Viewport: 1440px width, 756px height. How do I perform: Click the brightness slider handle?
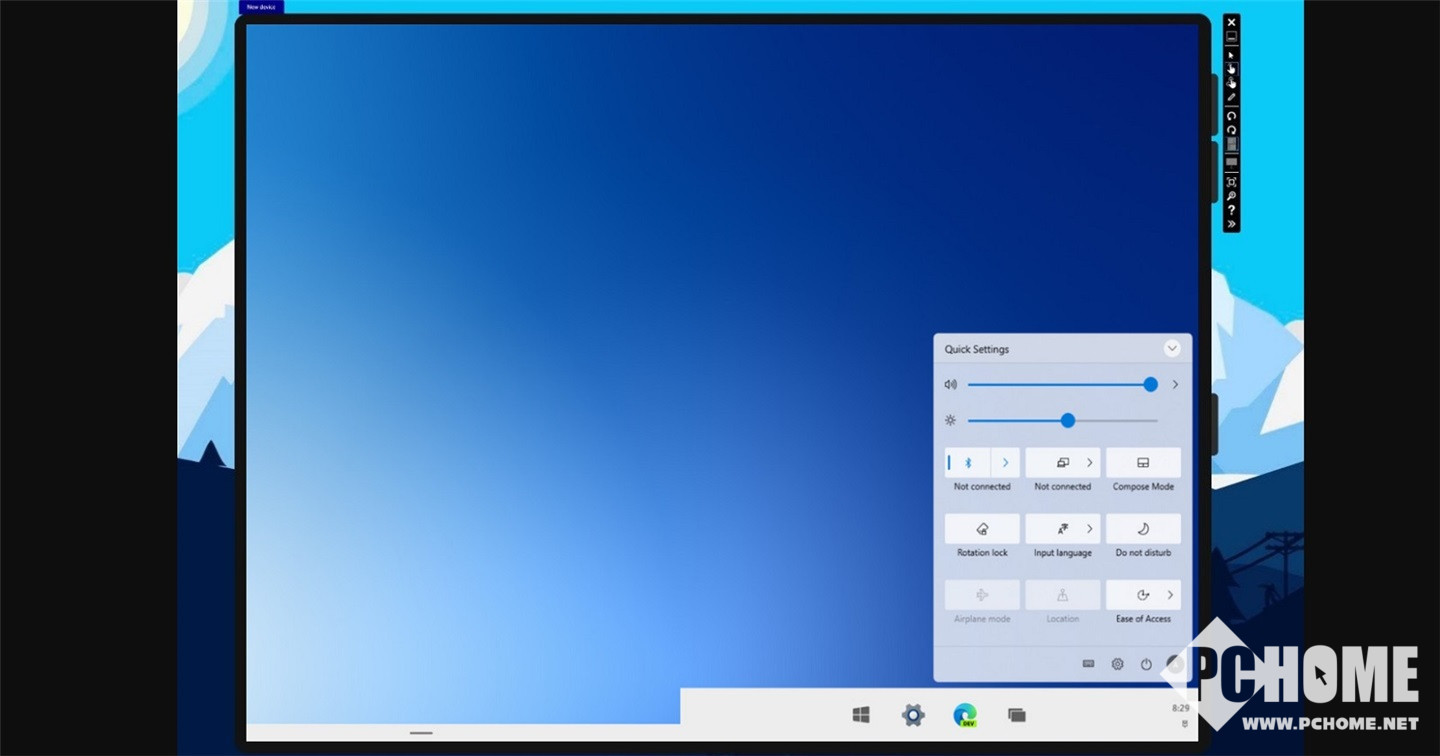[x=1068, y=420]
